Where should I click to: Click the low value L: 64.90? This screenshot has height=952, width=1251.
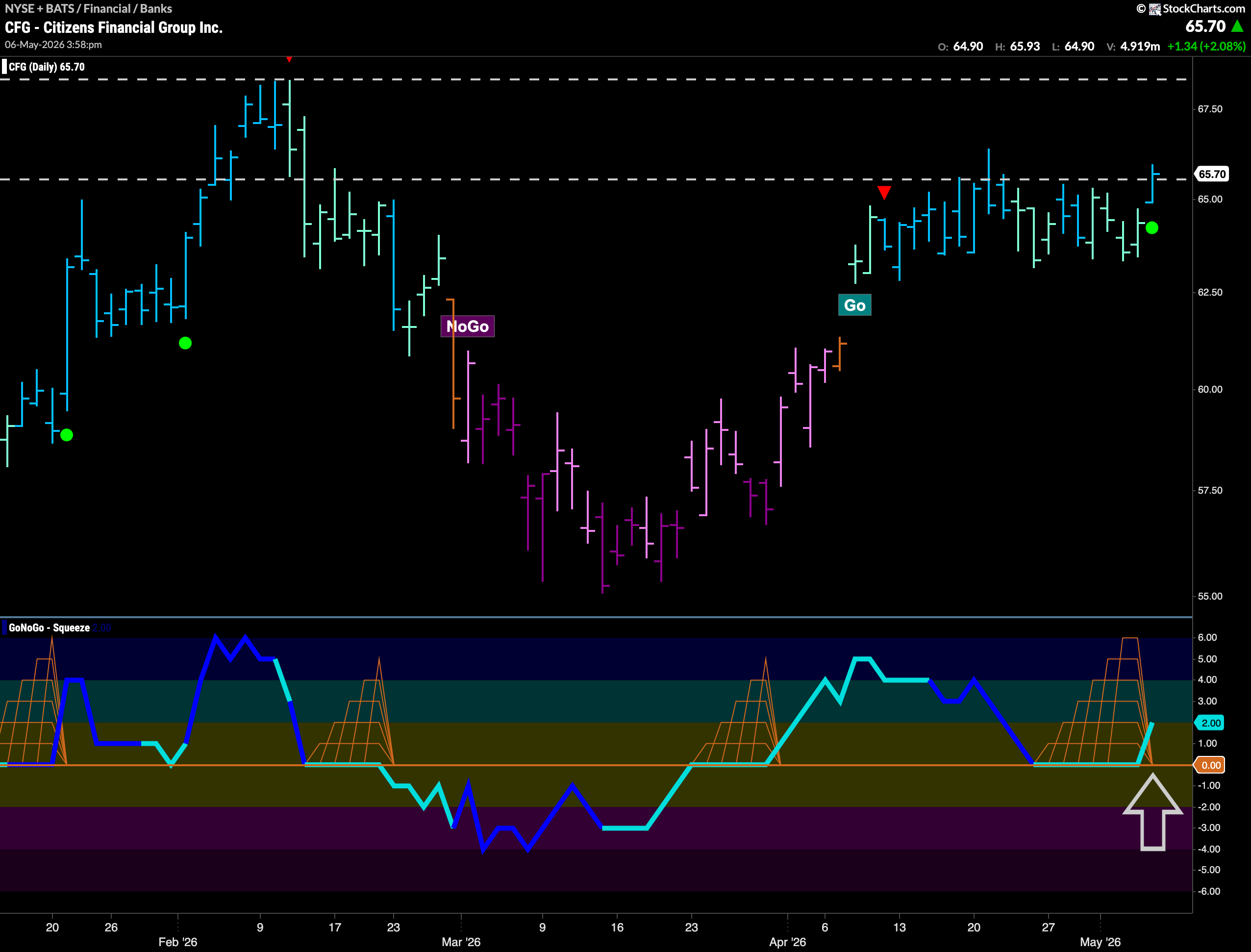[x=1073, y=47]
